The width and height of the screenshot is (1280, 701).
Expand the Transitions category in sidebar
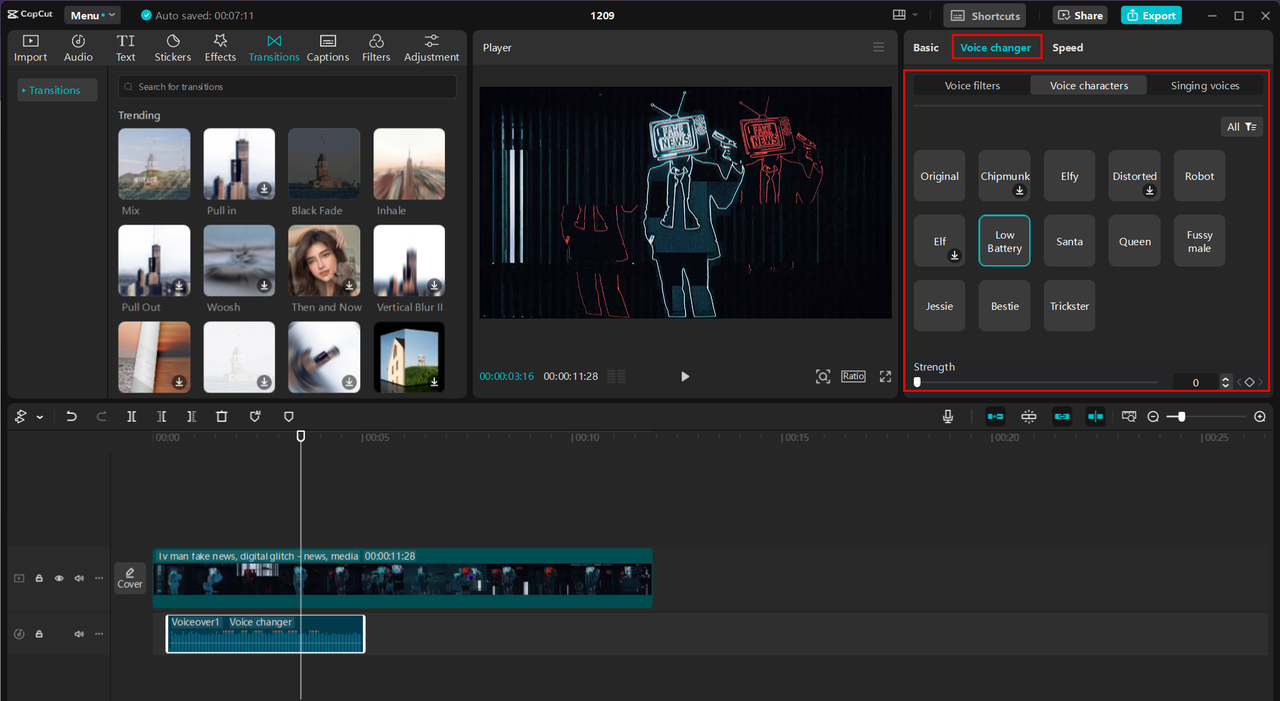[55, 90]
